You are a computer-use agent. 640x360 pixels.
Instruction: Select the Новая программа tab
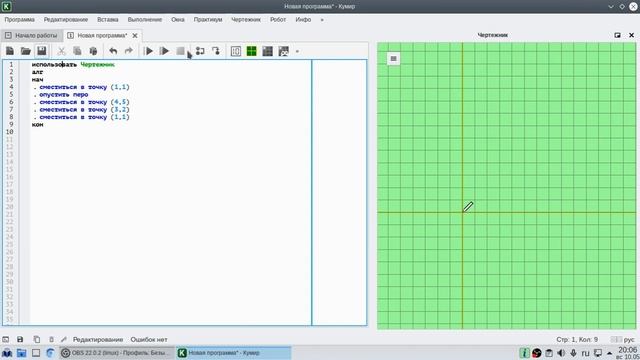[102, 36]
